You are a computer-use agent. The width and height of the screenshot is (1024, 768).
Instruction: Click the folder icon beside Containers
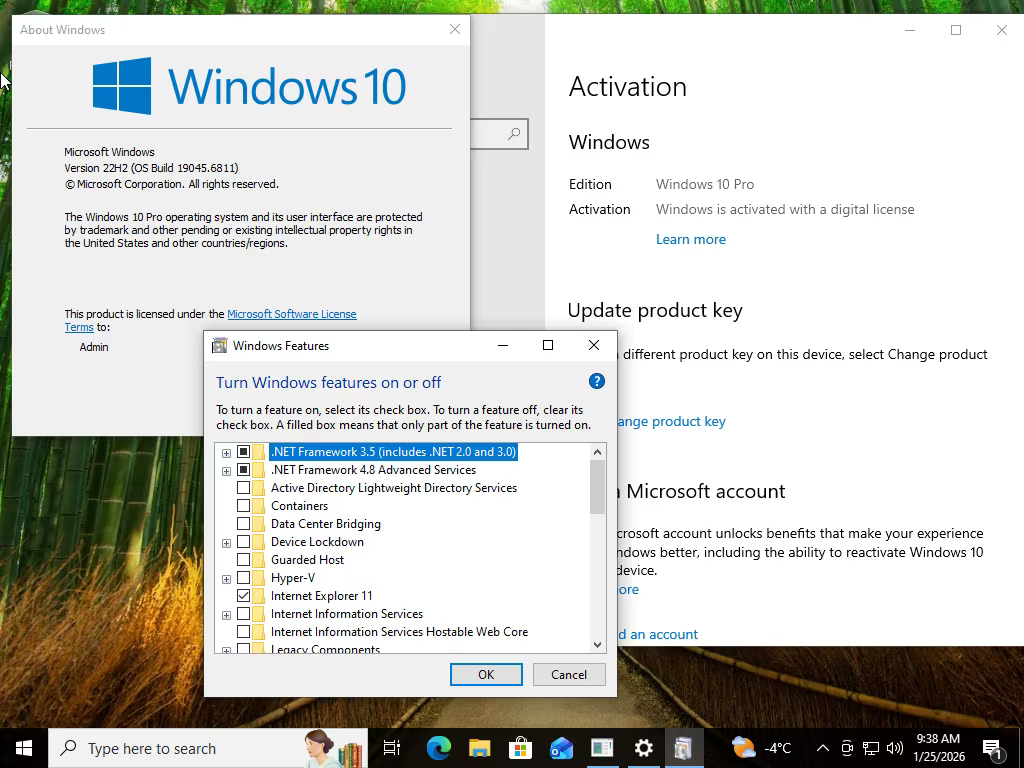[x=258, y=506]
